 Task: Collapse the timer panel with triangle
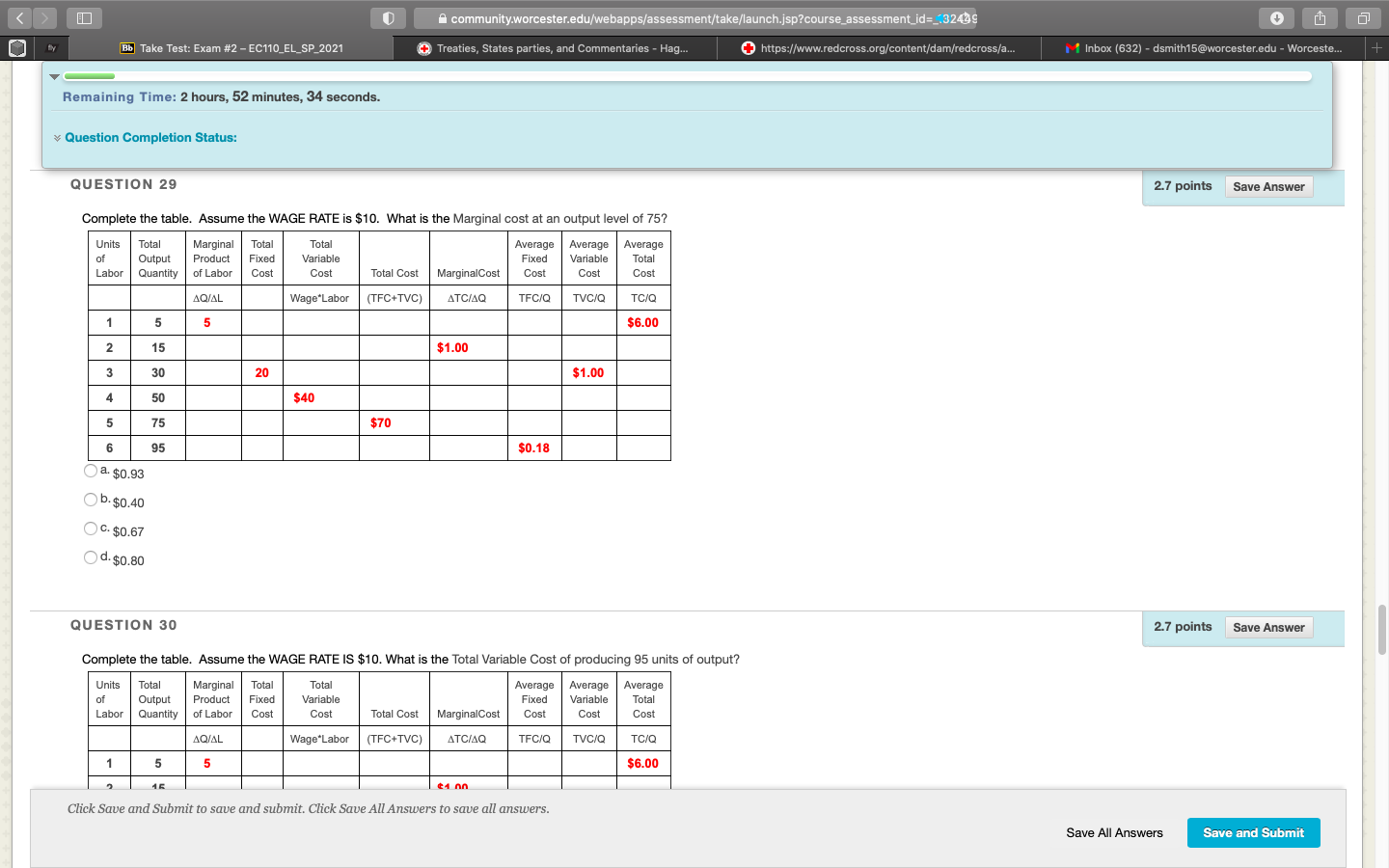point(55,76)
